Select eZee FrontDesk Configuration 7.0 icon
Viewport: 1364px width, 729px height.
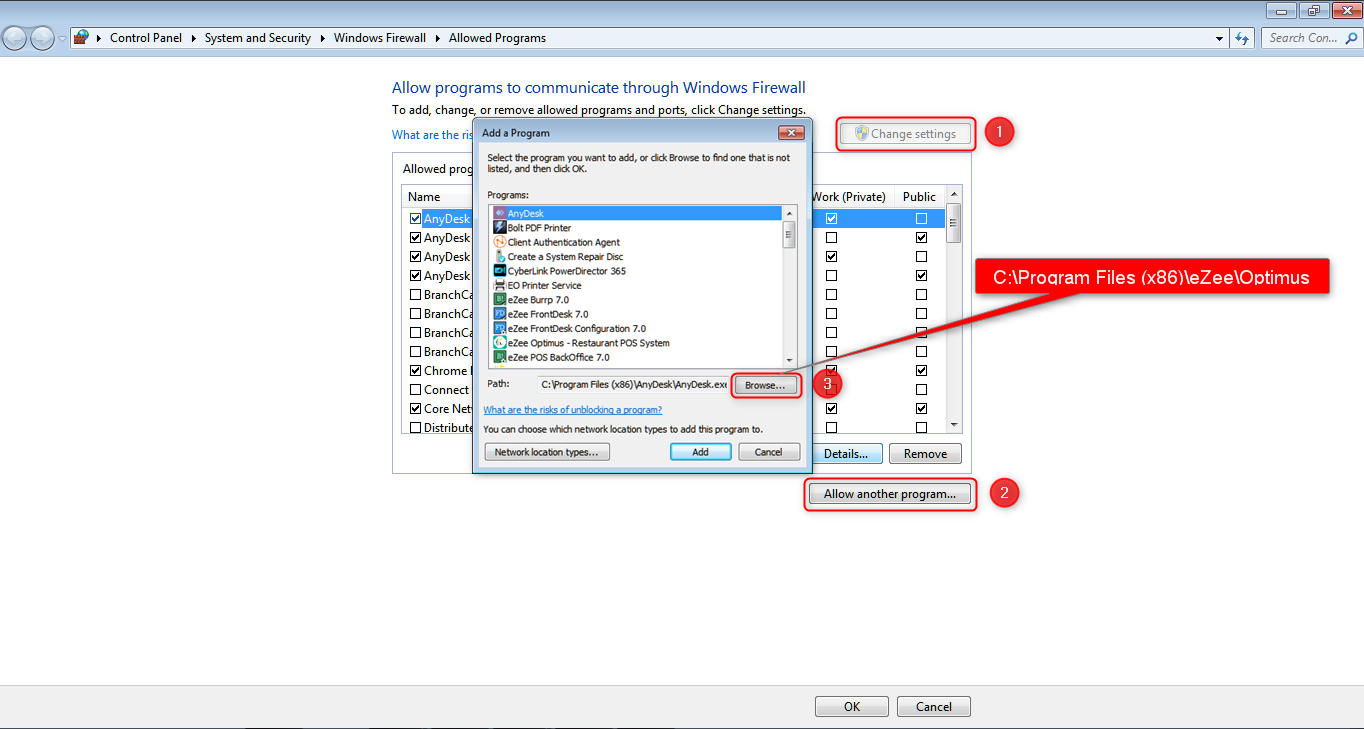pos(500,328)
